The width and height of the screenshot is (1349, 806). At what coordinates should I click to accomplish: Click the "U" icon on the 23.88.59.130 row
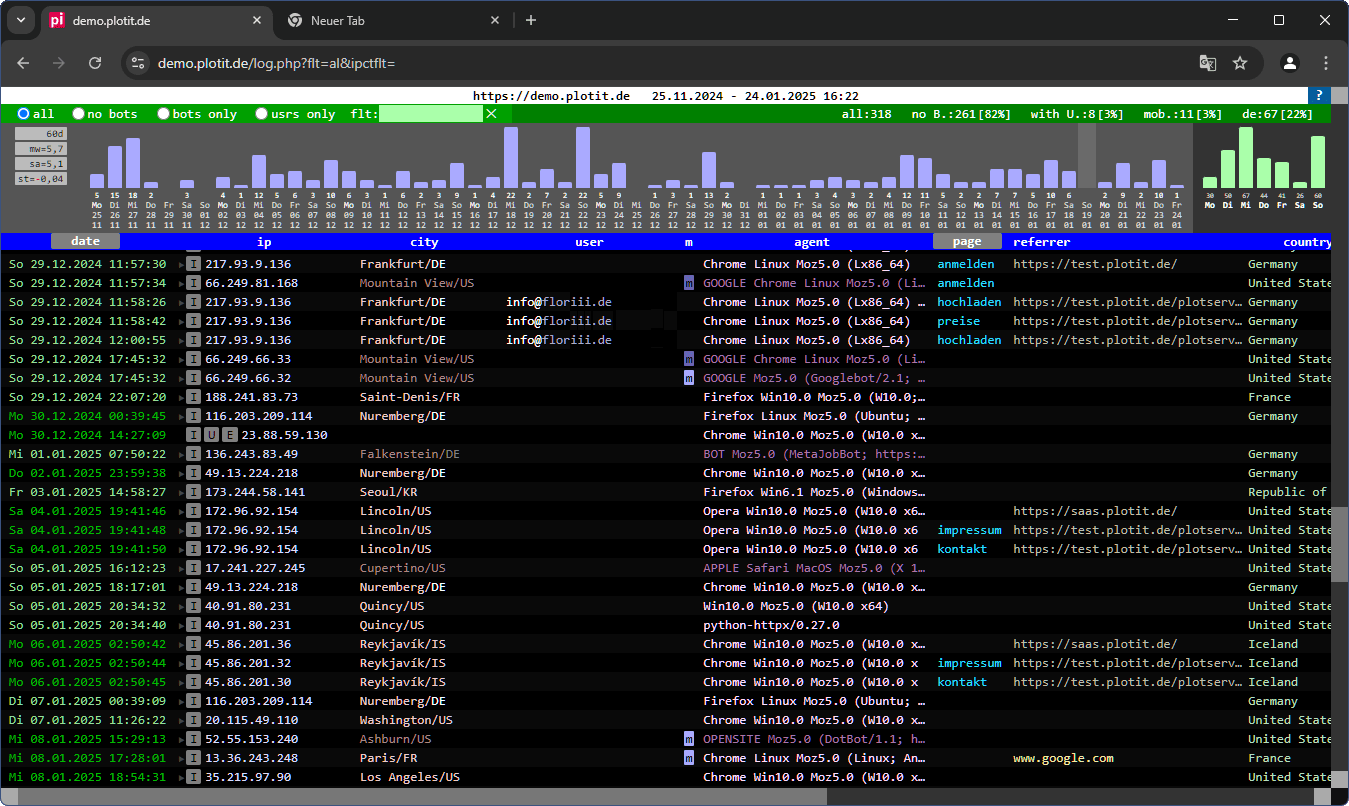211,435
